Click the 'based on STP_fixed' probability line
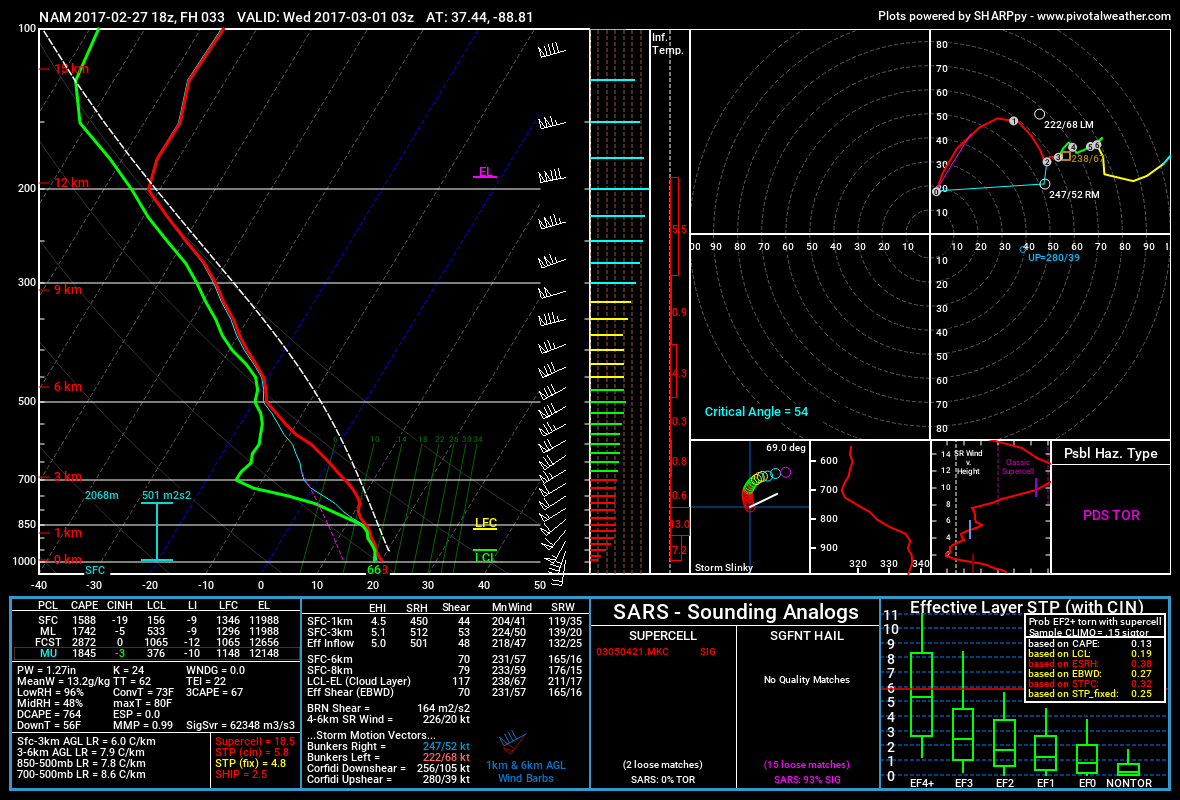1180x800 pixels. 1090,693
